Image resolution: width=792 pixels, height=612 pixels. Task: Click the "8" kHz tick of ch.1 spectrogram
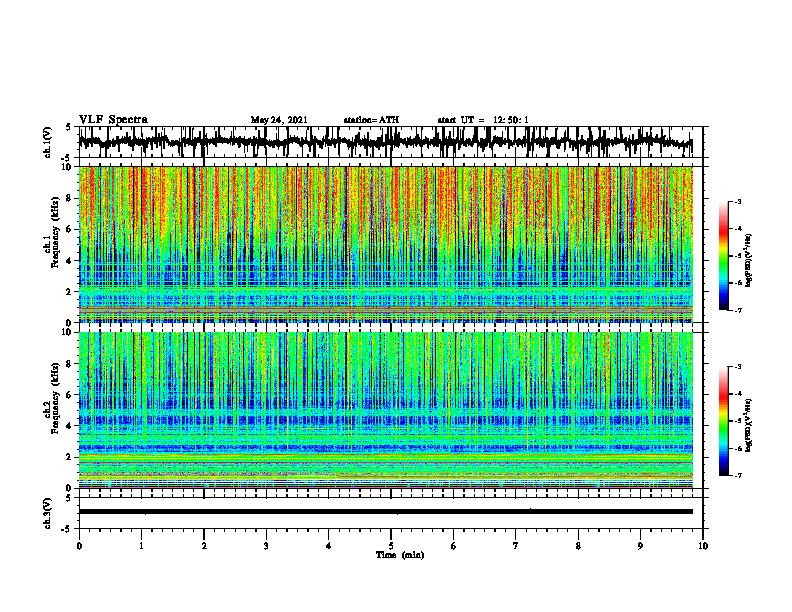69,198
